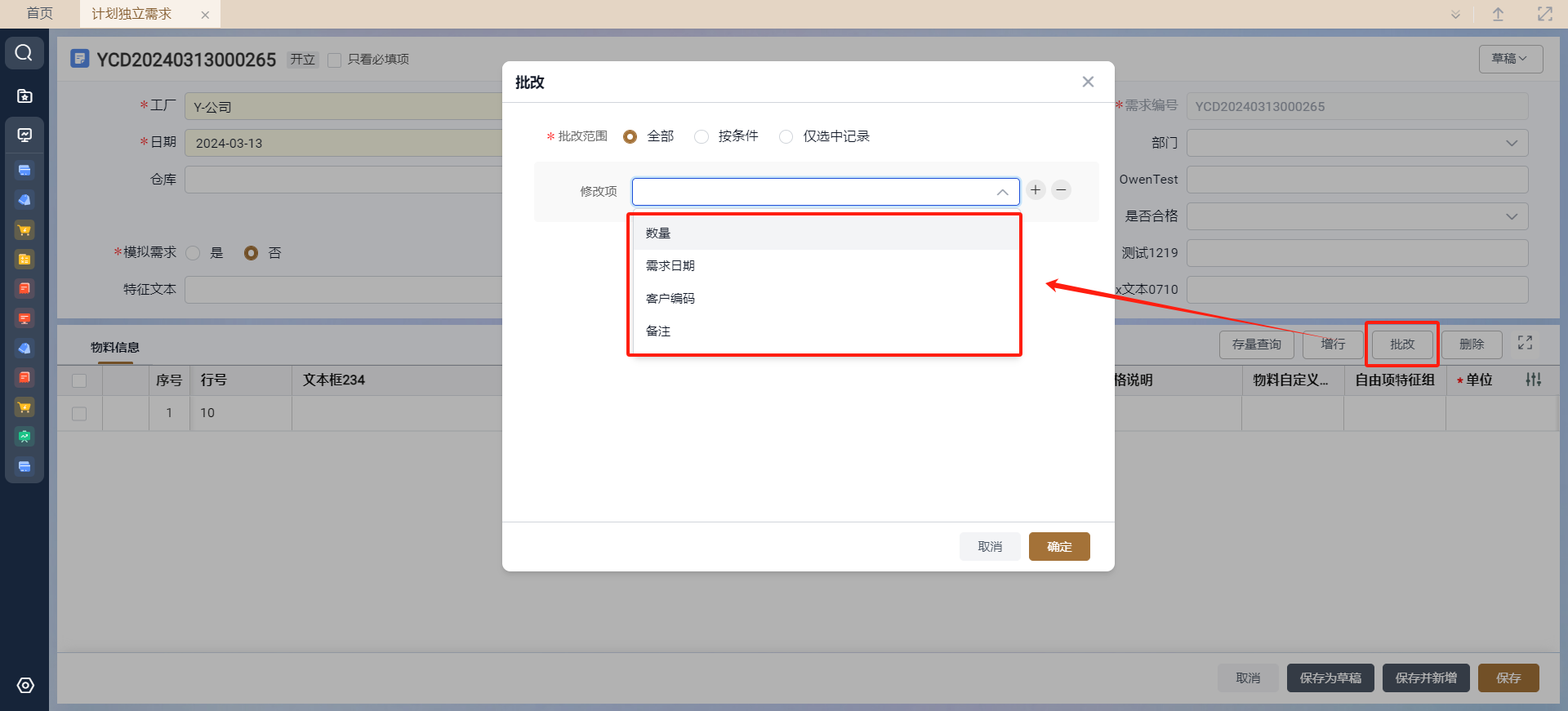
Task: Open settings gear at sidebar bottom
Action: 25,686
